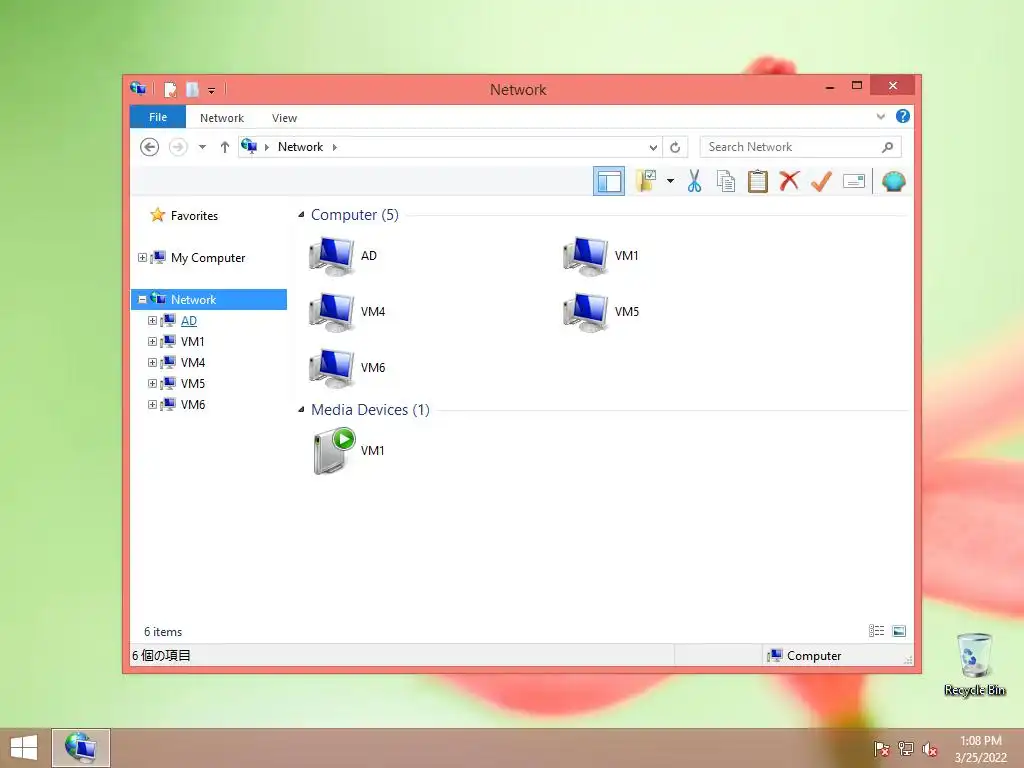Click the new folder icon in quick access toolbar

192,89
